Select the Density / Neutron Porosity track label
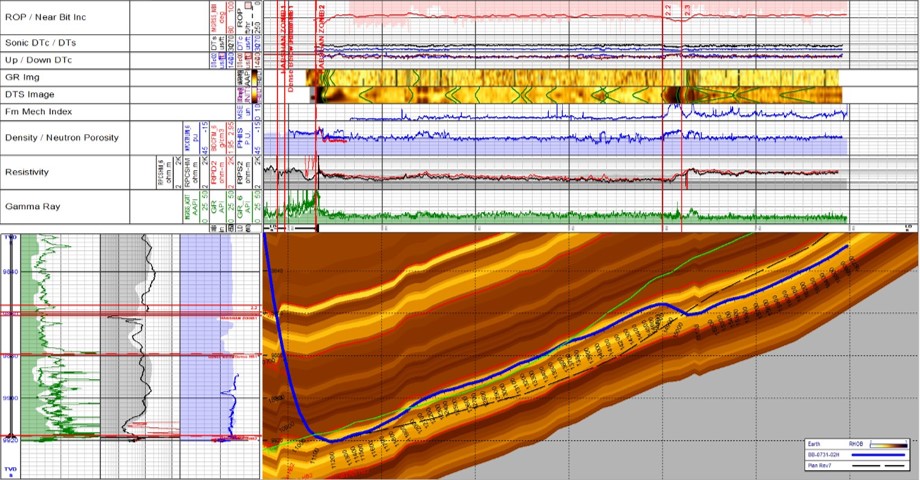Screen dimensions: 920x480 (62, 137)
